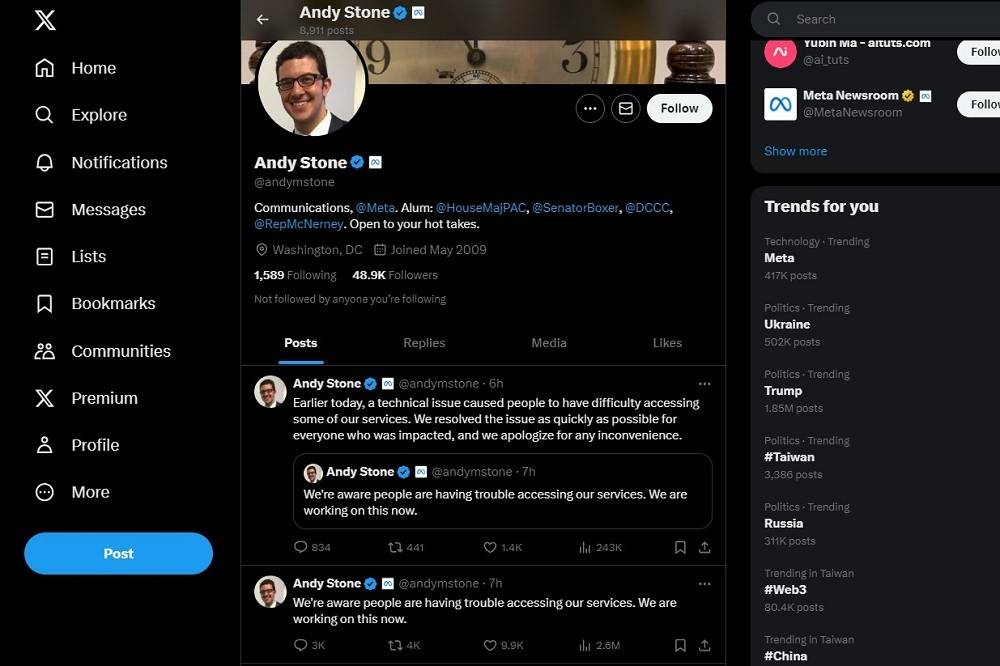Open the three-dot menu on second post

tap(704, 584)
